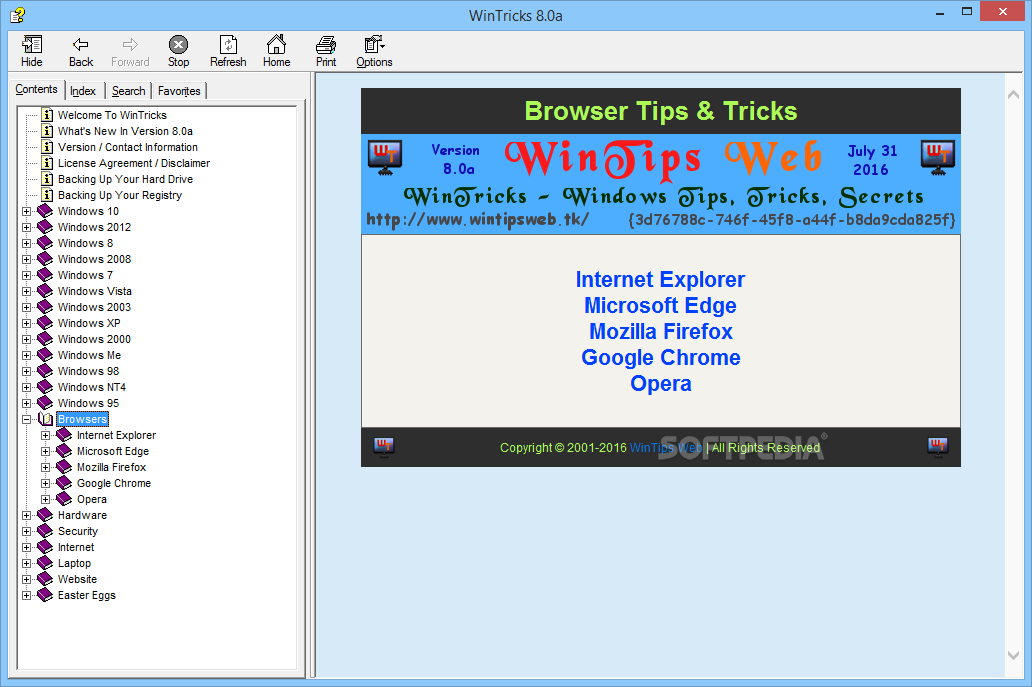Select the "Windows 2012" tree item
This screenshot has height=687, width=1032.
pos(94,227)
